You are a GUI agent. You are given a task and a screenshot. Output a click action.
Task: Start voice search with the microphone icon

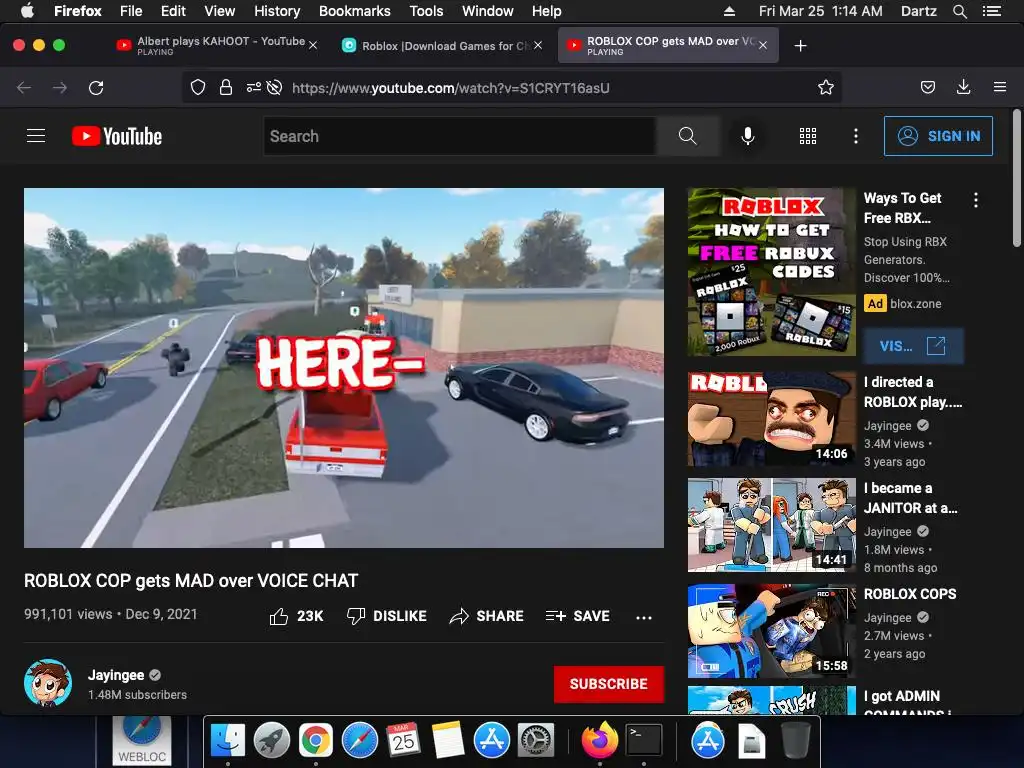(x=748, y=136)
